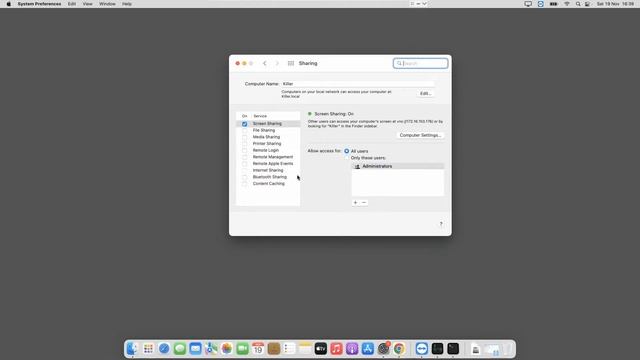
Task: Open Calendar from the Dock
Action: (x=258, y=349)
